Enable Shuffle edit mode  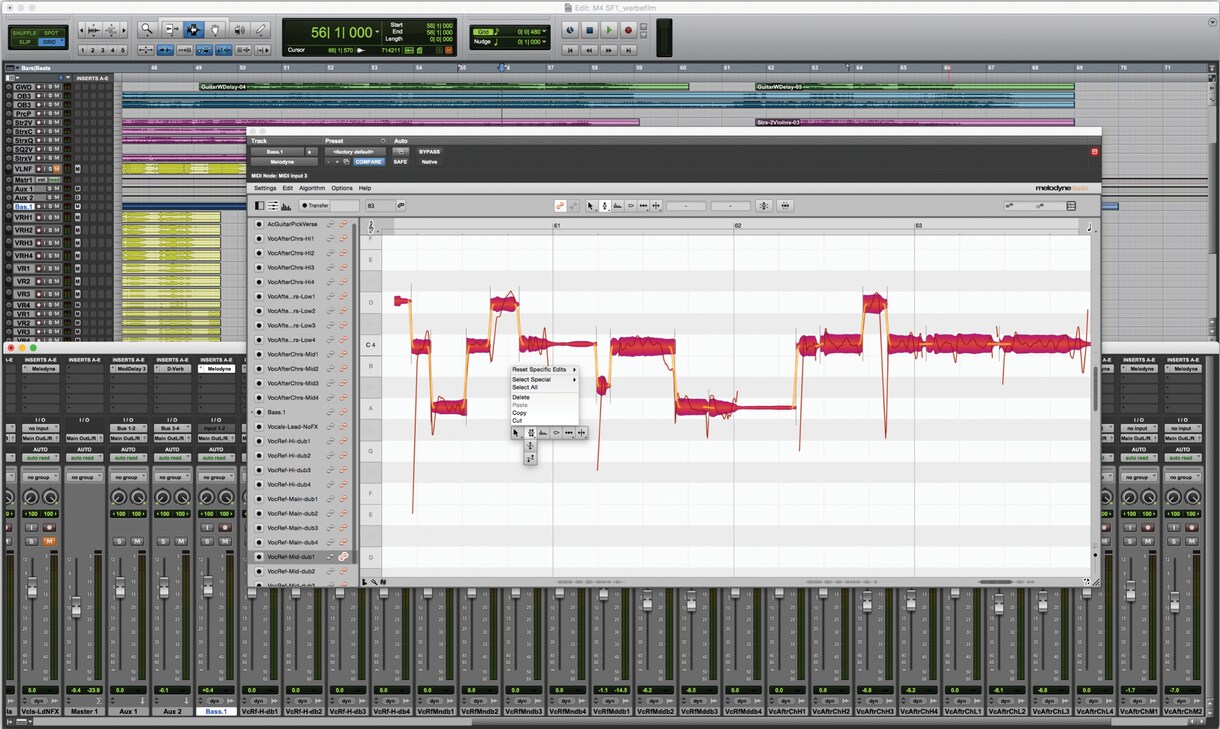[23, 33]
